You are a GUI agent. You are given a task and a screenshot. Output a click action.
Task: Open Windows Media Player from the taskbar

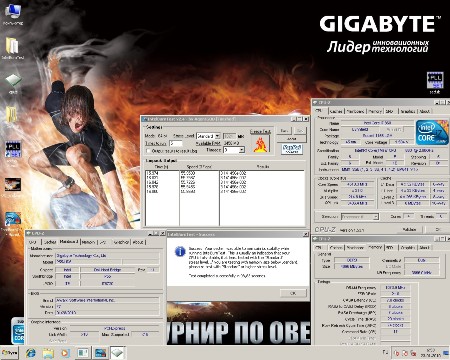click(x=65, y=353)
